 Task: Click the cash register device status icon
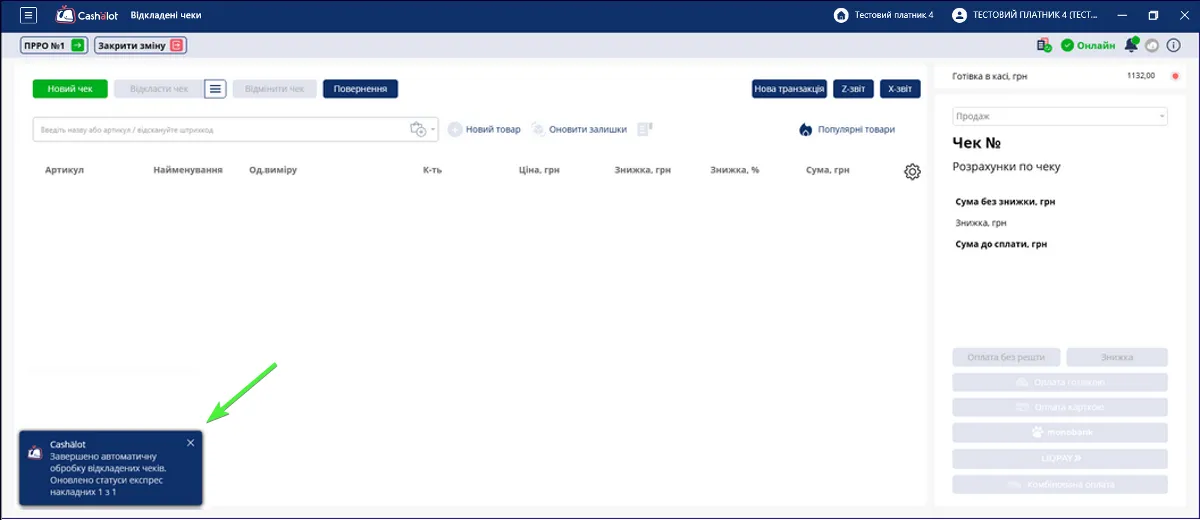point(1044,45)
